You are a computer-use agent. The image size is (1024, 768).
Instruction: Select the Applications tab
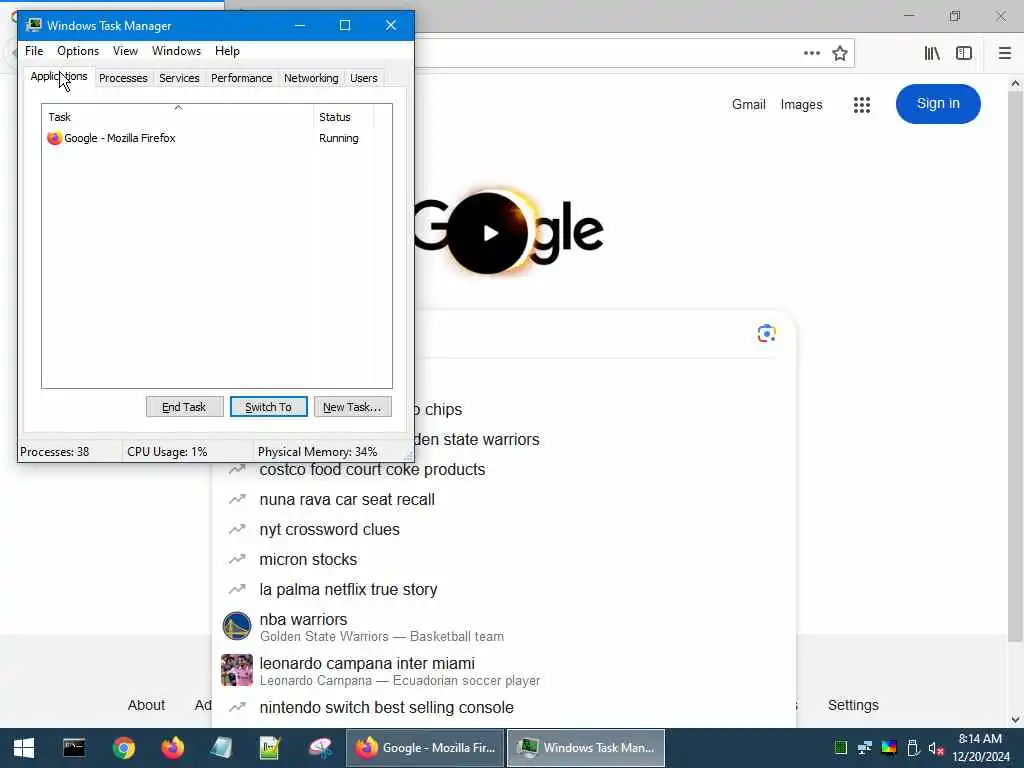(x=59, y=76)
